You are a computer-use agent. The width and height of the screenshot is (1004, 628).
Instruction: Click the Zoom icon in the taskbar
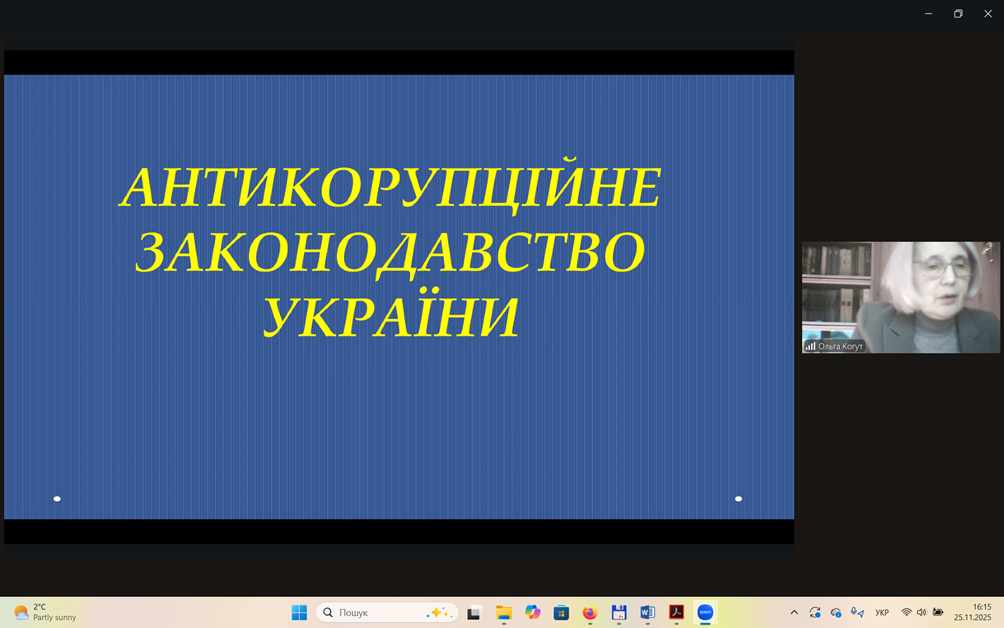(x=705, y=612)
